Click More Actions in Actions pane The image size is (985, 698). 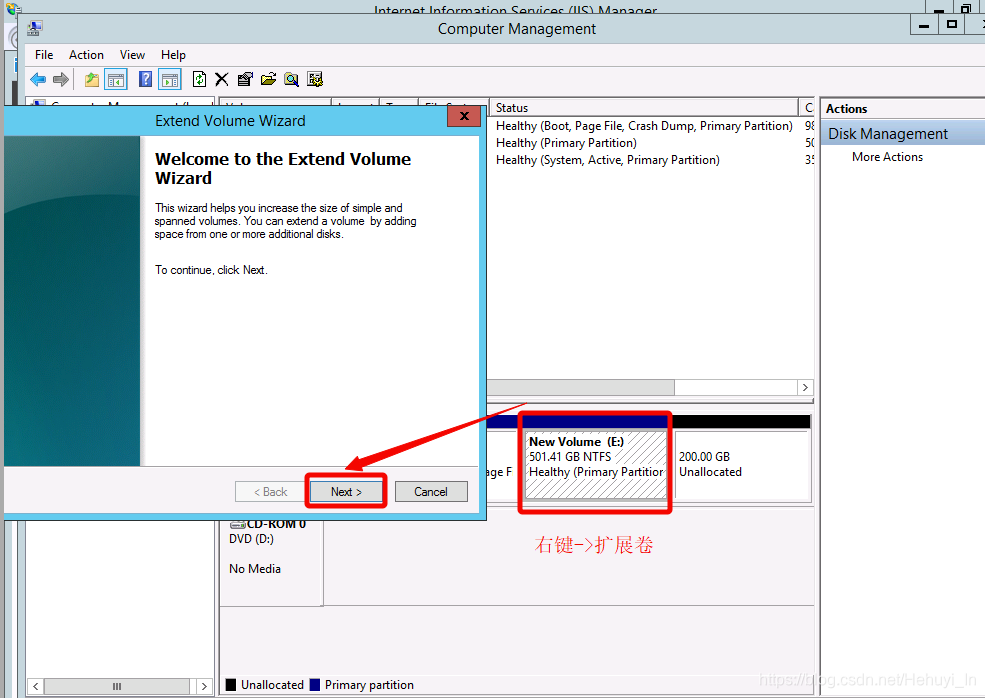click(x=887, y=156)
